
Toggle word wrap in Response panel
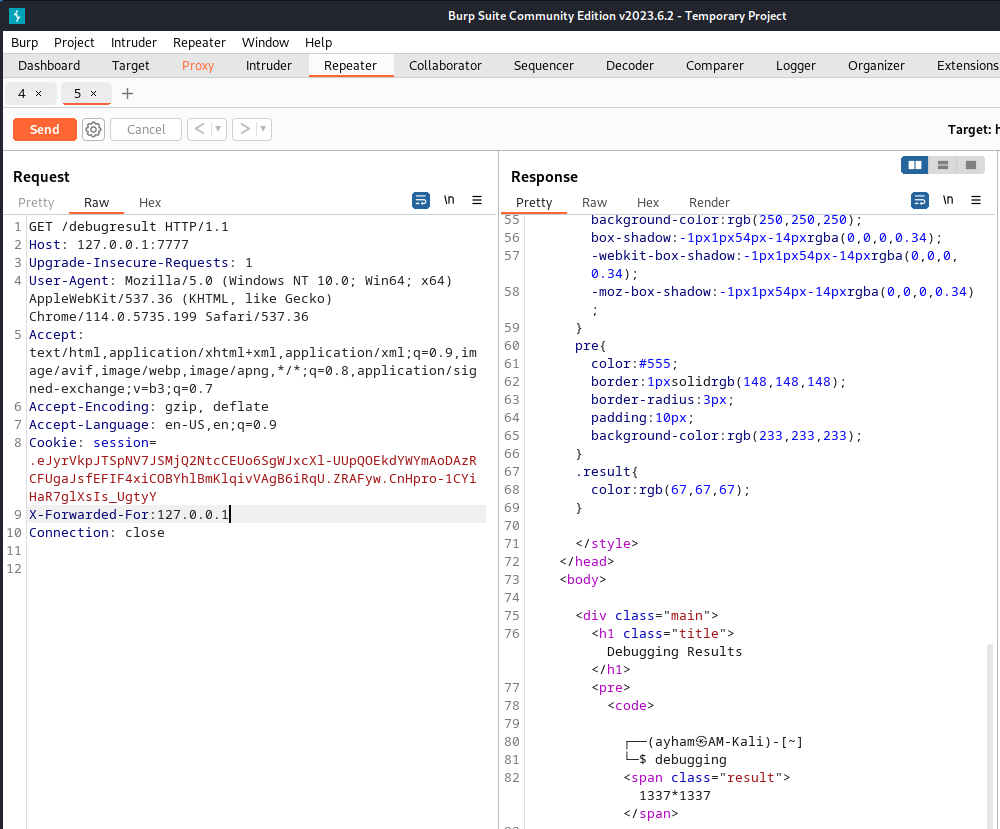pos(920,200)
